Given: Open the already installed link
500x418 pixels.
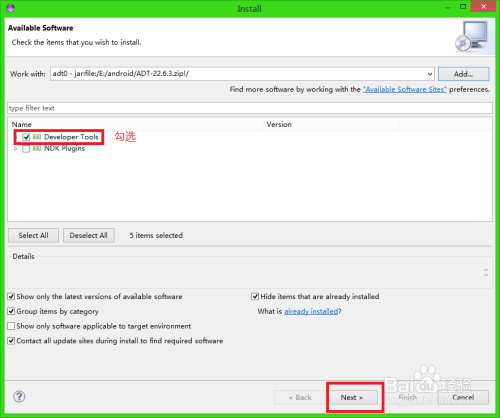Looking at the screenshot, I should (311, 311).
